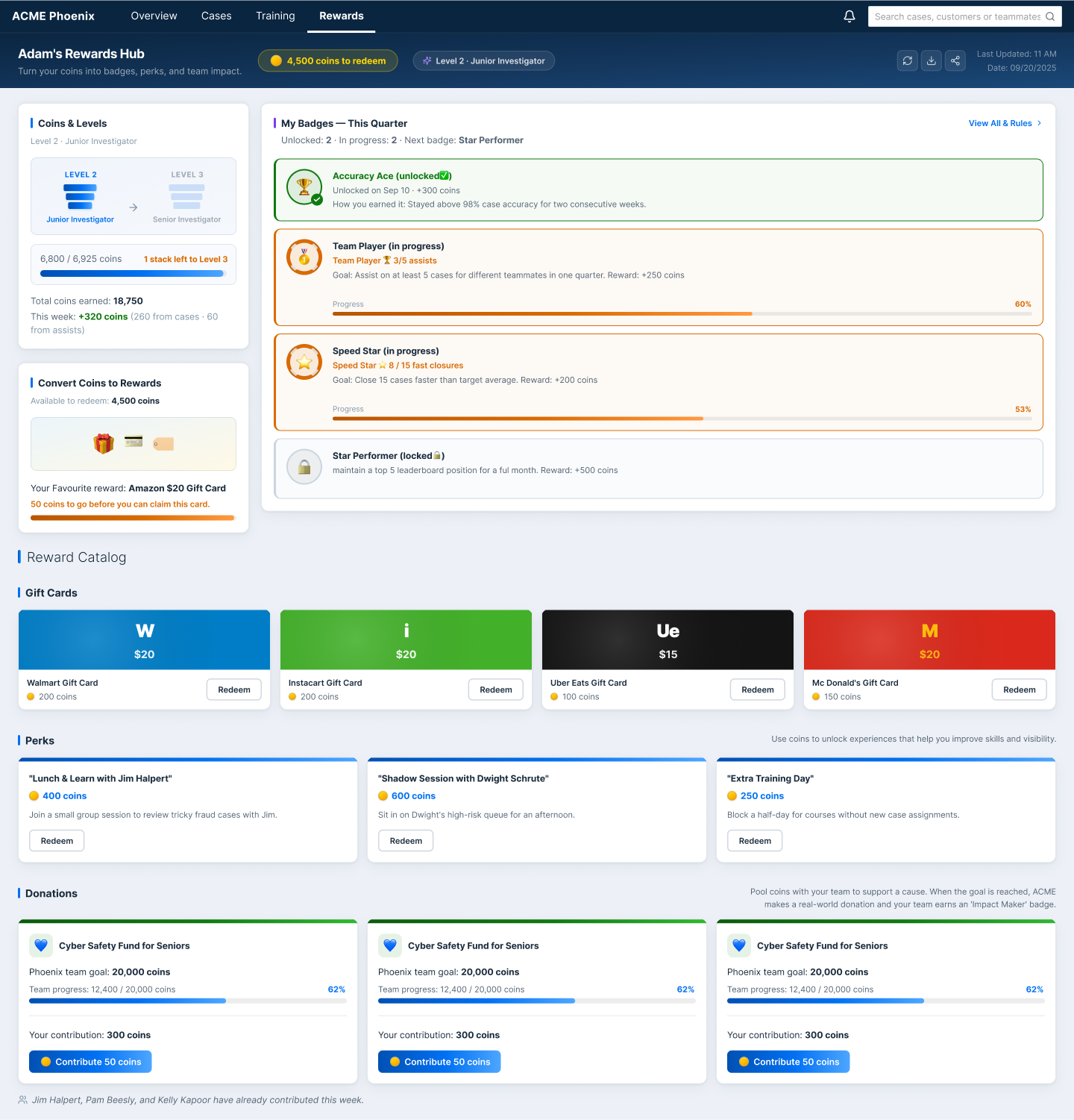Click the Amazon gift card claim progress bar
This screenshot has height=1120, width=1074.
134,518
